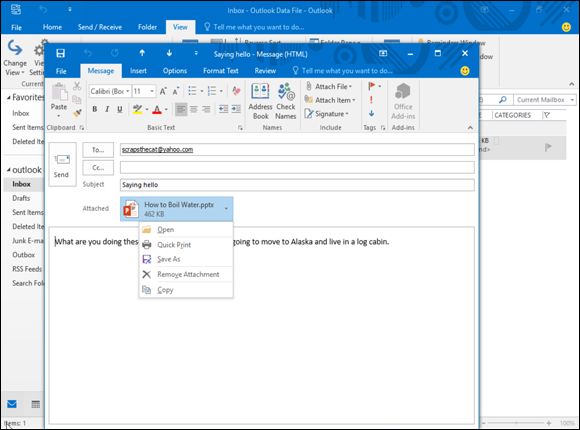Click the numbered list icon
The width and height of the screenshot is (580, 430).
coord(212,91)
